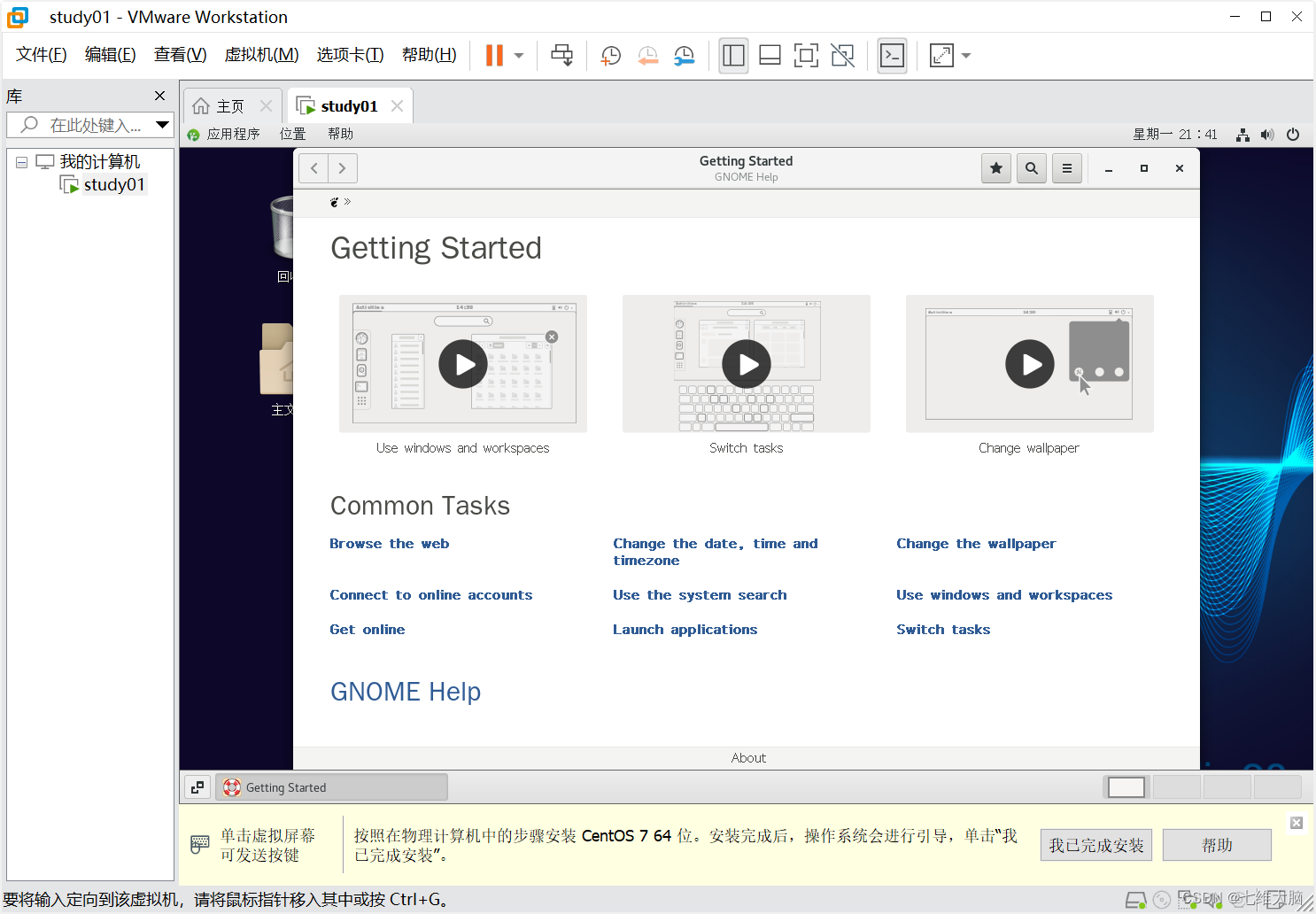Click the show-desktop icon in the guest taskbar

point(197,786)
